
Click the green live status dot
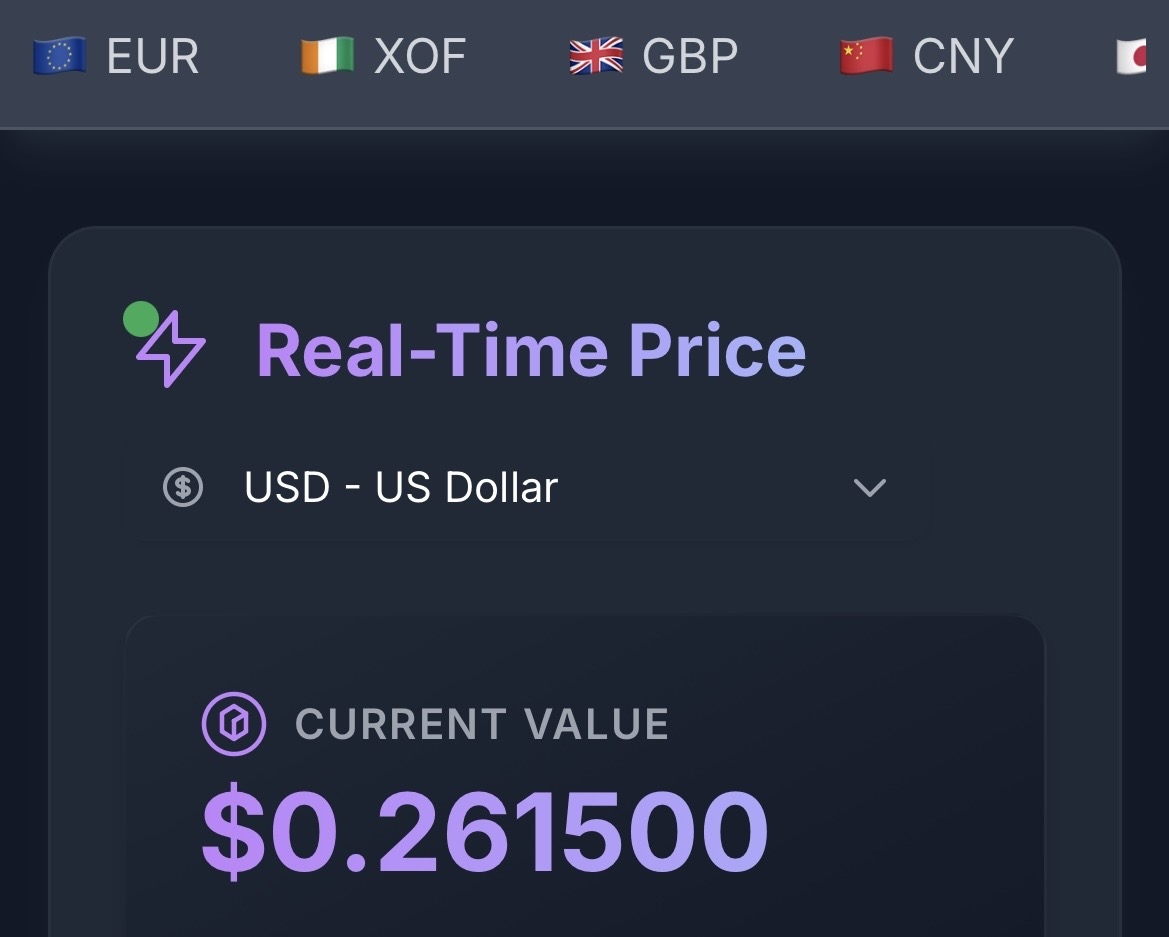pos(141,320)
